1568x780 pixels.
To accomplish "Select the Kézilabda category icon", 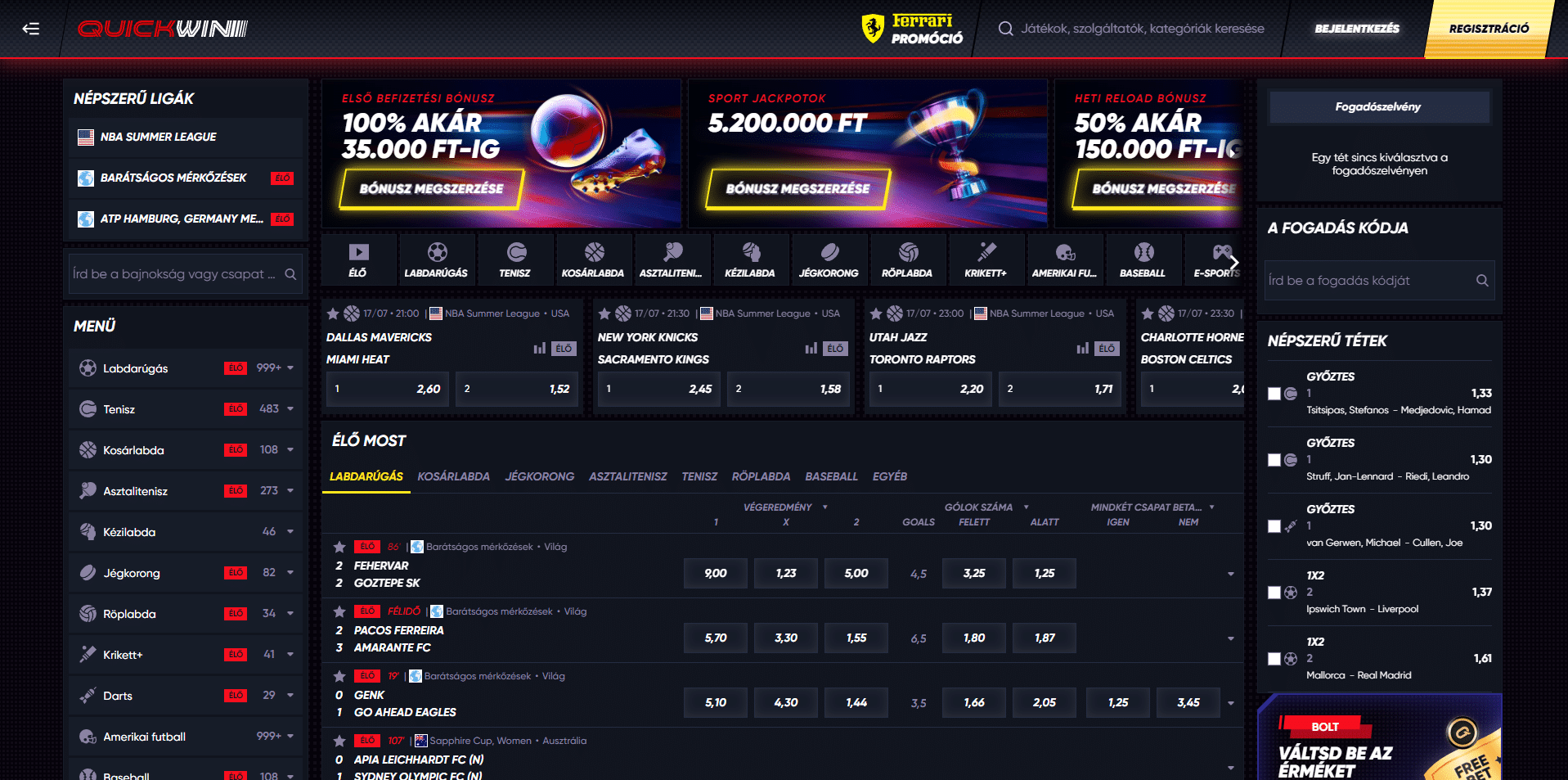I will click(751, 252).
